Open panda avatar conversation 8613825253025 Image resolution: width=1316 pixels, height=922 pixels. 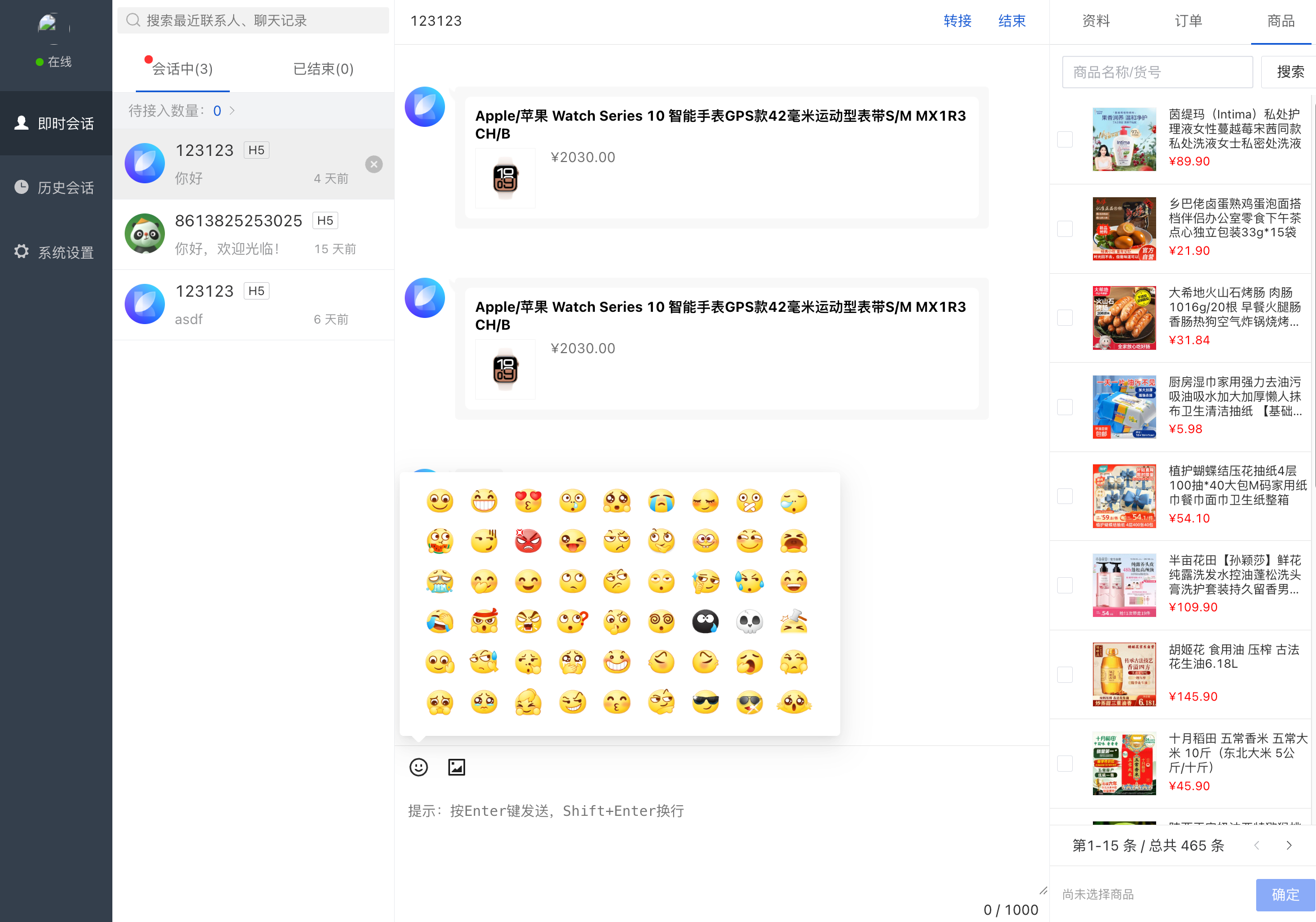[x=253, y=234]
